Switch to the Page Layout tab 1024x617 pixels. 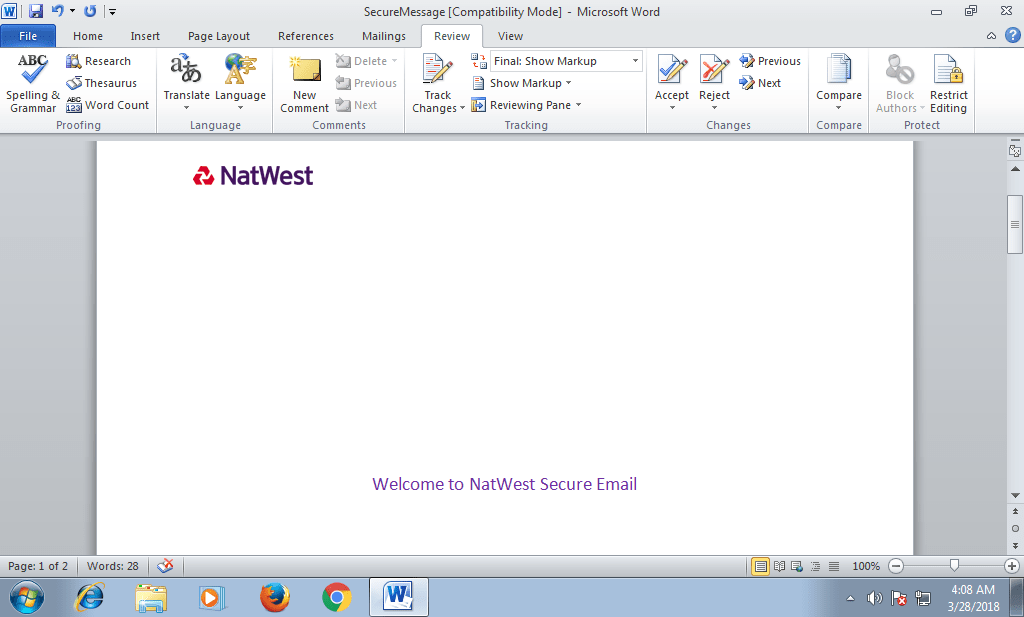[219, 36]
